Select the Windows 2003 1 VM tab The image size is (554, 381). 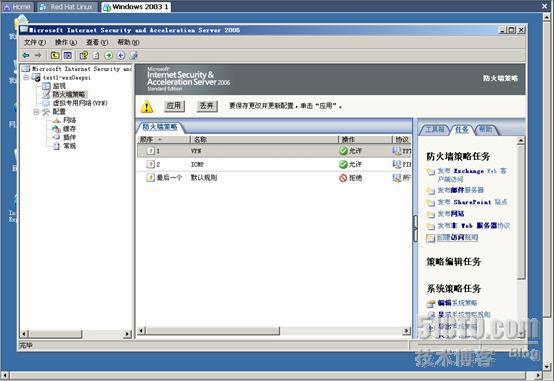tap(136, 7)
